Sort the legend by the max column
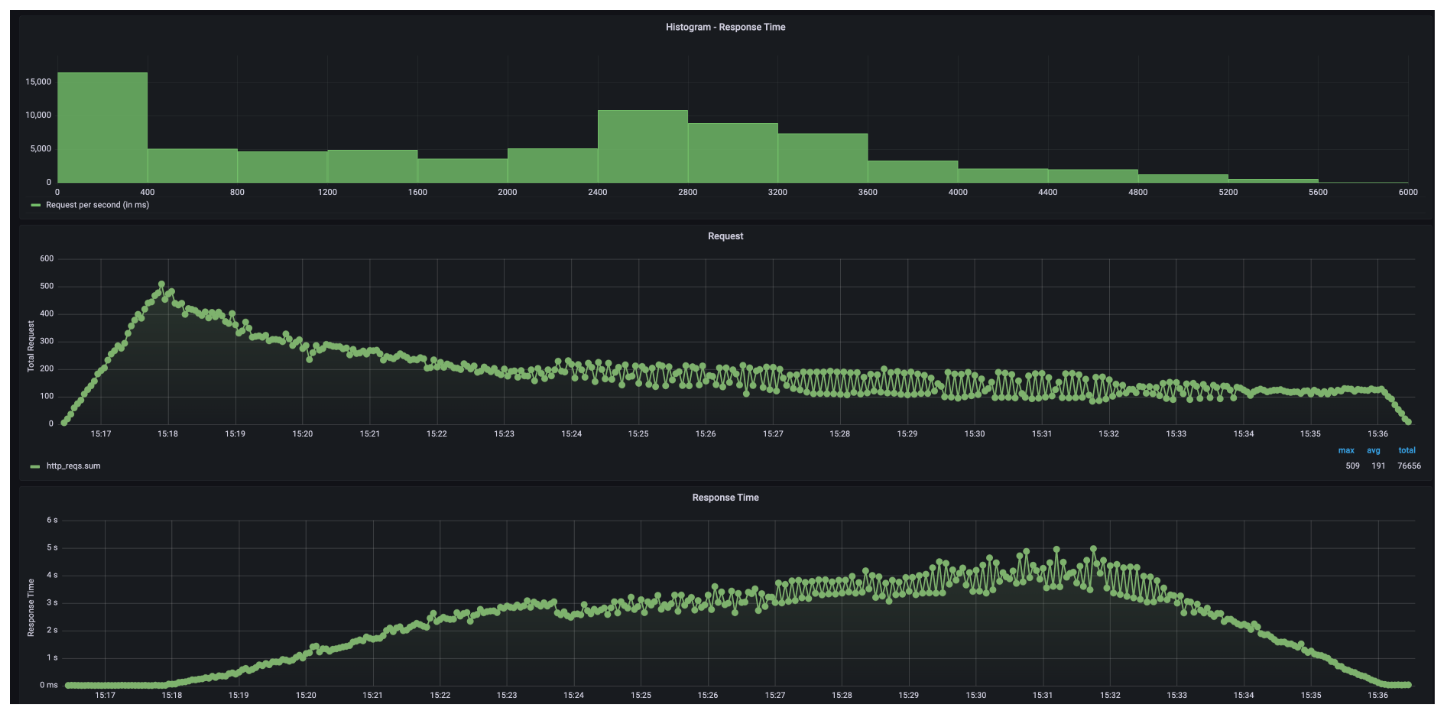1444x714 pixels. tap(1346, 451)
